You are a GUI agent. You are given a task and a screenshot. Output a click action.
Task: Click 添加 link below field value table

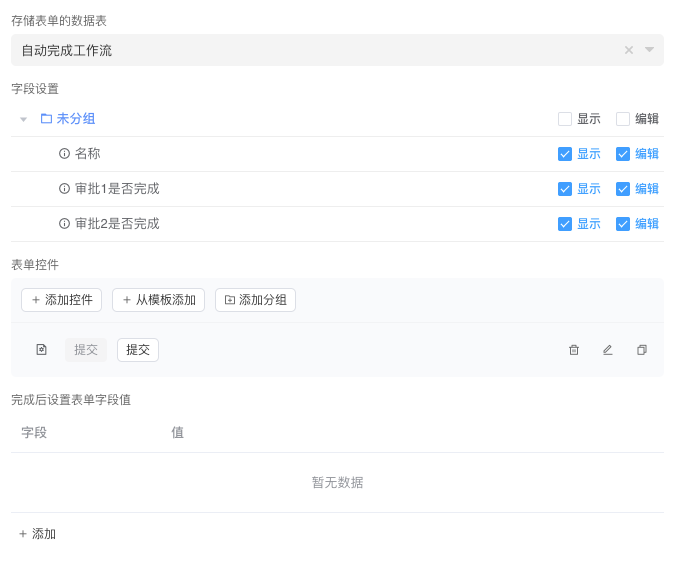click(x=37, y=534)
